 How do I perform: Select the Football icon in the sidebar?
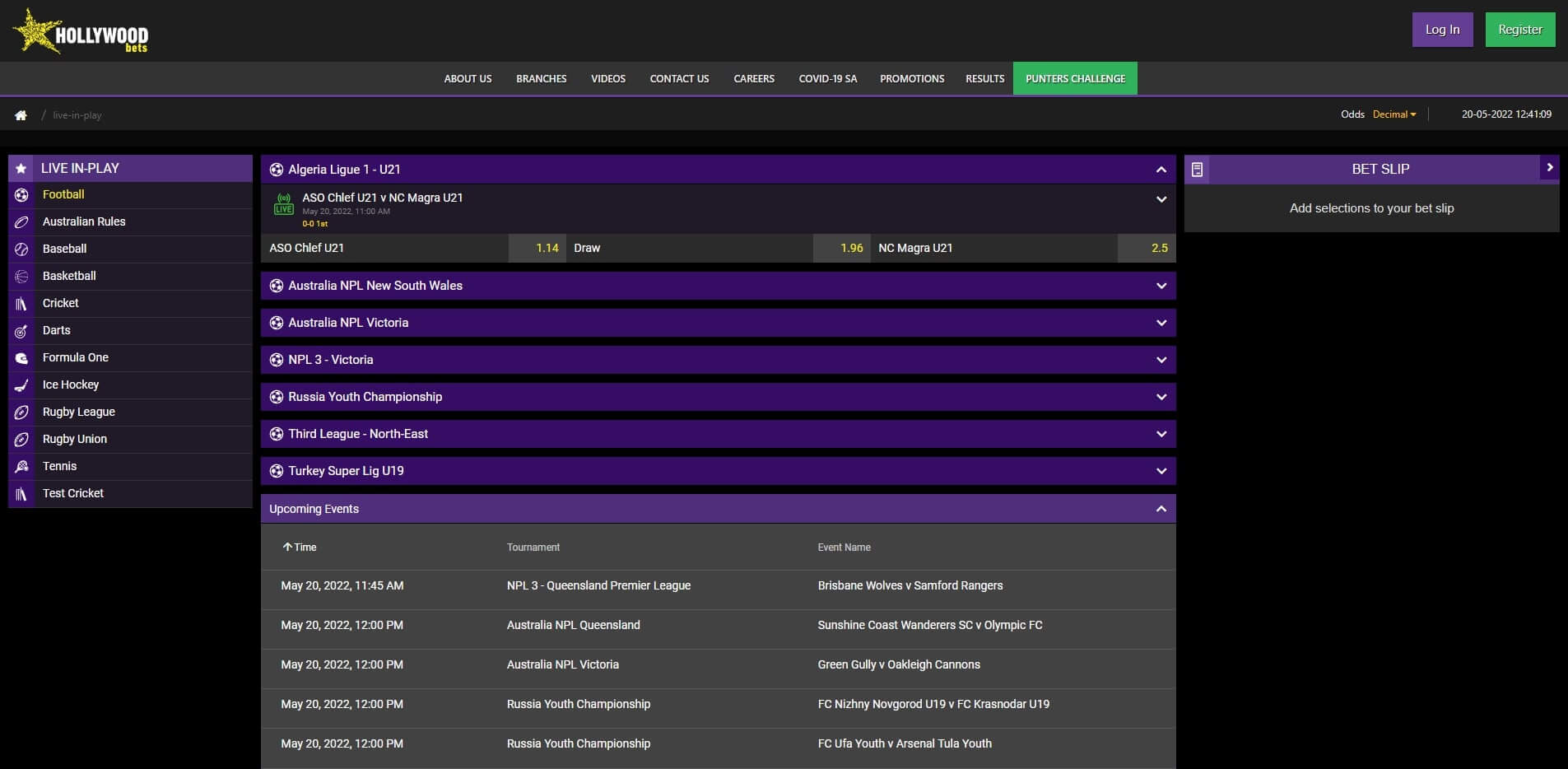[x=21, y=194]
